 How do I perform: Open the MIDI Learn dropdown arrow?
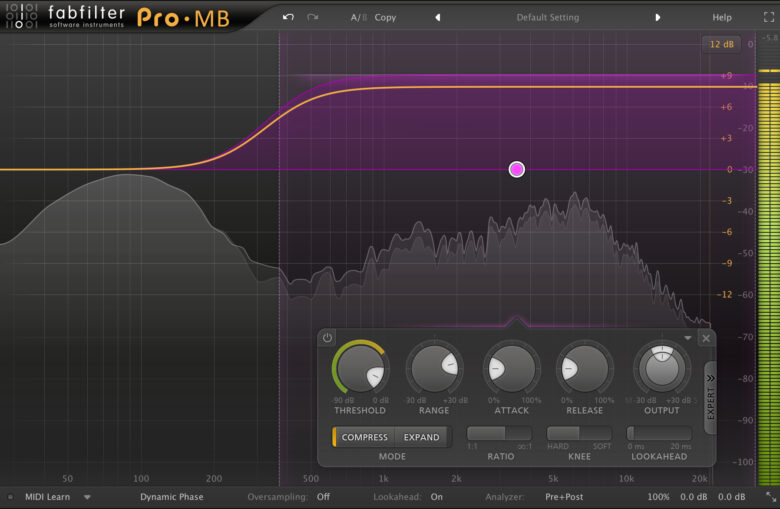coord(87,497)
